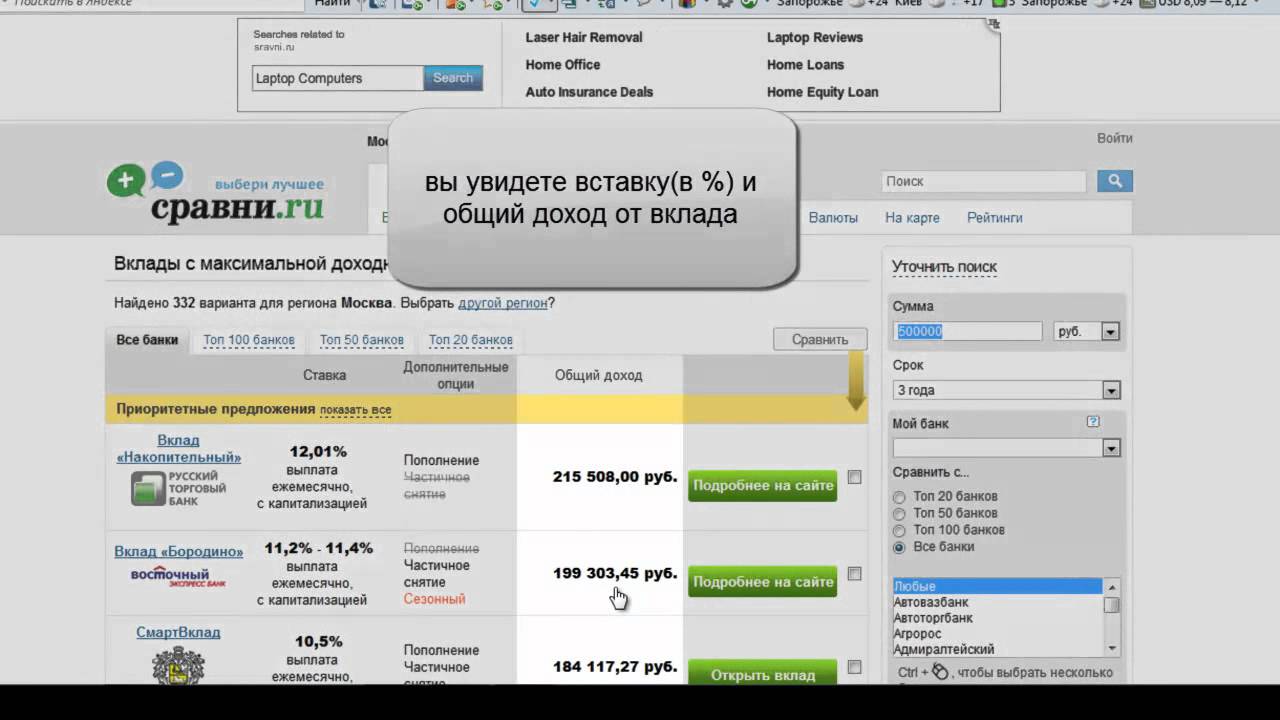This screenshot has width=1280, height=720.
Task: Click the bank list scrollbar down arrow
Action: pyautogui.click(x=1112, y=649)
